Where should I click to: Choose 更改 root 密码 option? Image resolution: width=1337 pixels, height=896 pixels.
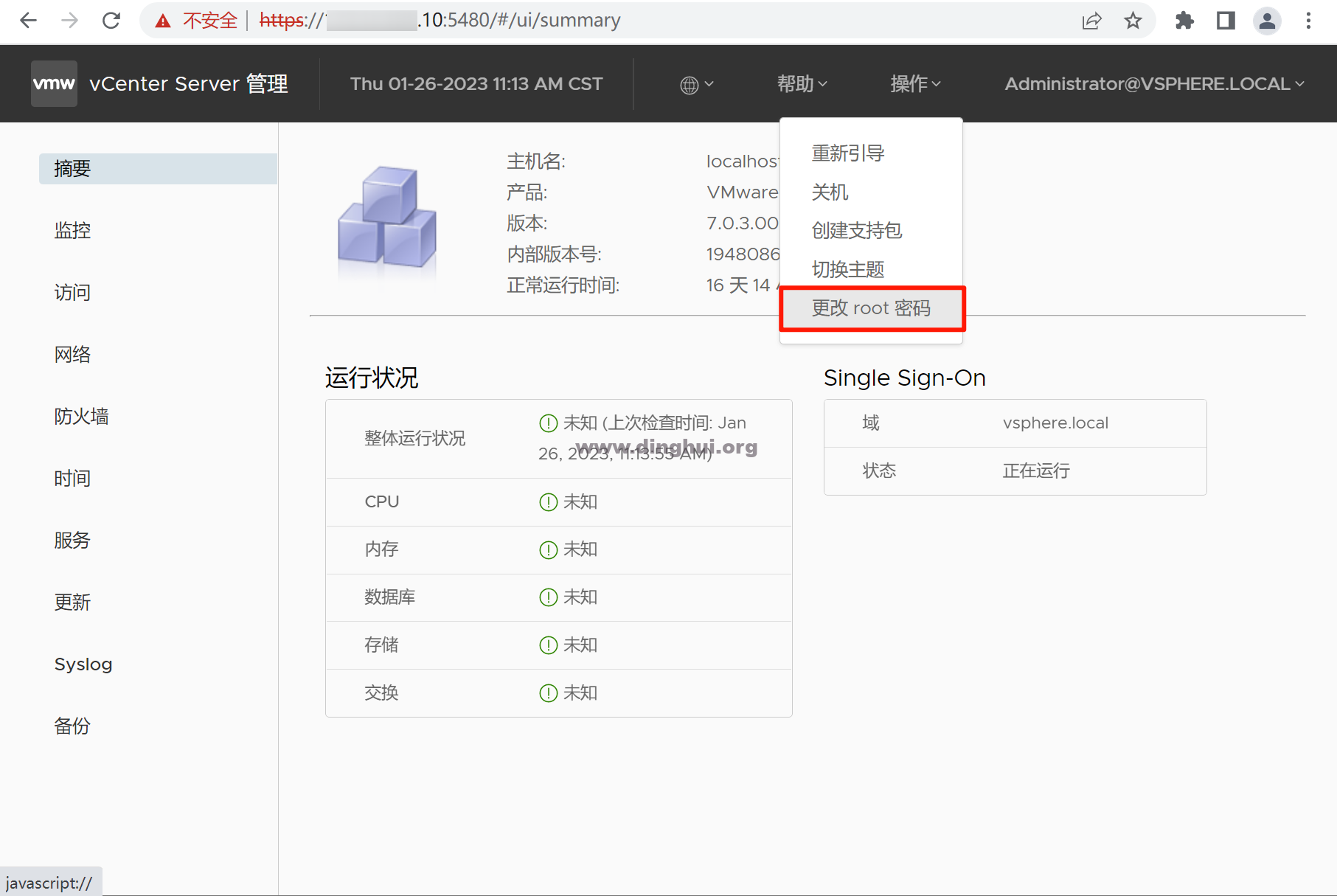coord(871,308)
